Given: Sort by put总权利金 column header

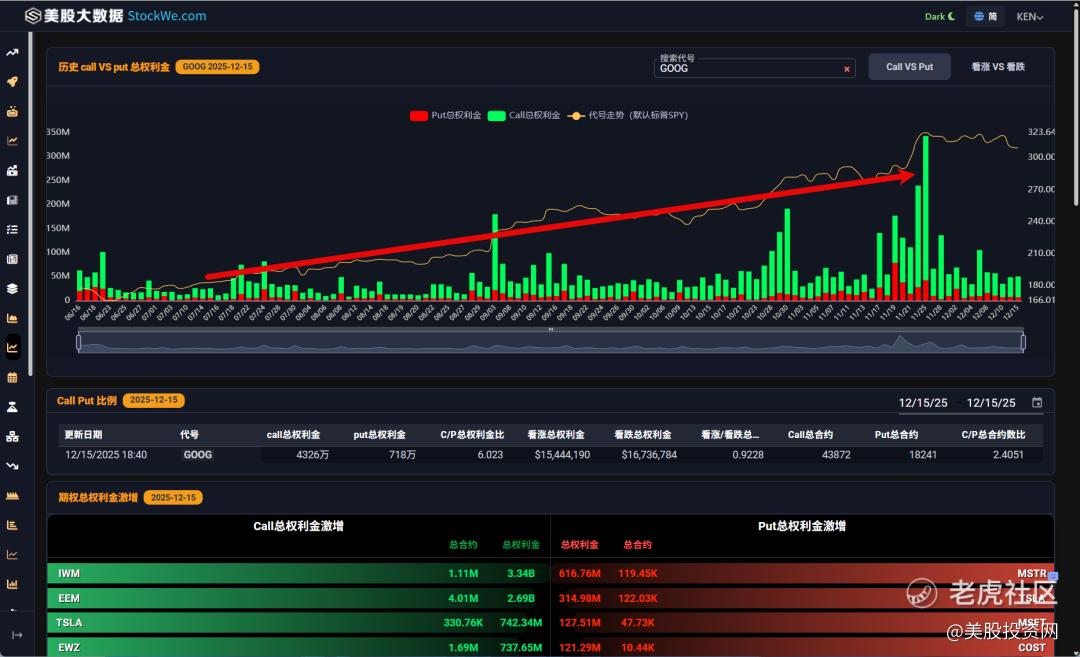Looking at the screenshot, I should pos(380,435).
